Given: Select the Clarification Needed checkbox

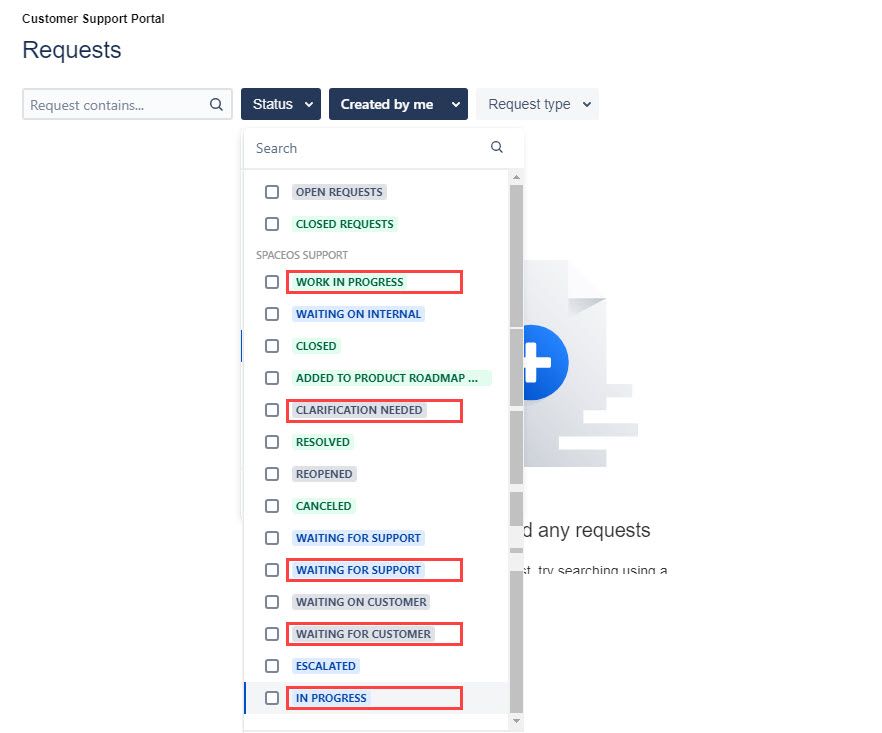Looking at the screenshot, I should (x=272, y=410).
